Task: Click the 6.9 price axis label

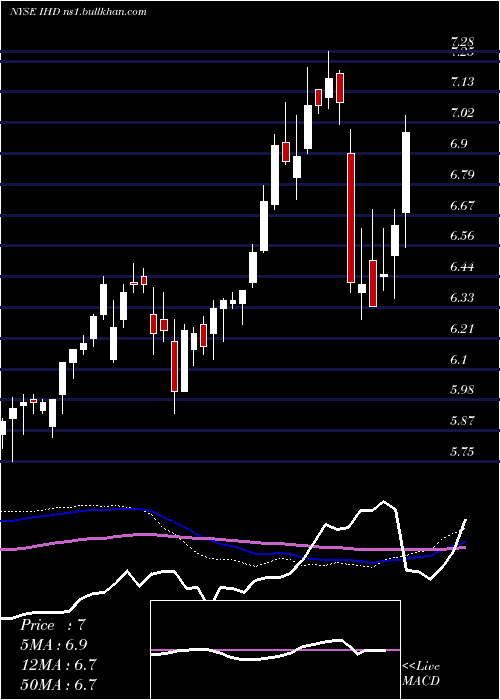Action: pos(459,144)
